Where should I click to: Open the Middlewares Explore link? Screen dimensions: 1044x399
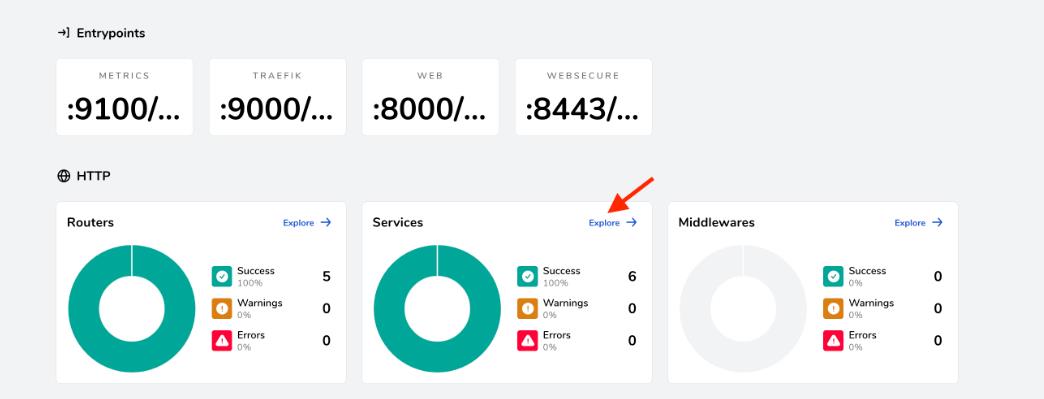918,222
